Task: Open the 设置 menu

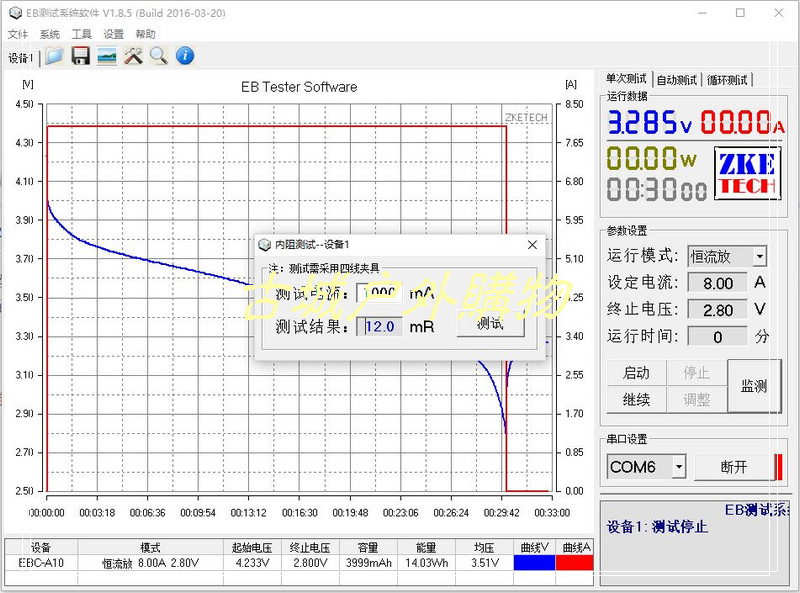Action: [x=113, y=34]
